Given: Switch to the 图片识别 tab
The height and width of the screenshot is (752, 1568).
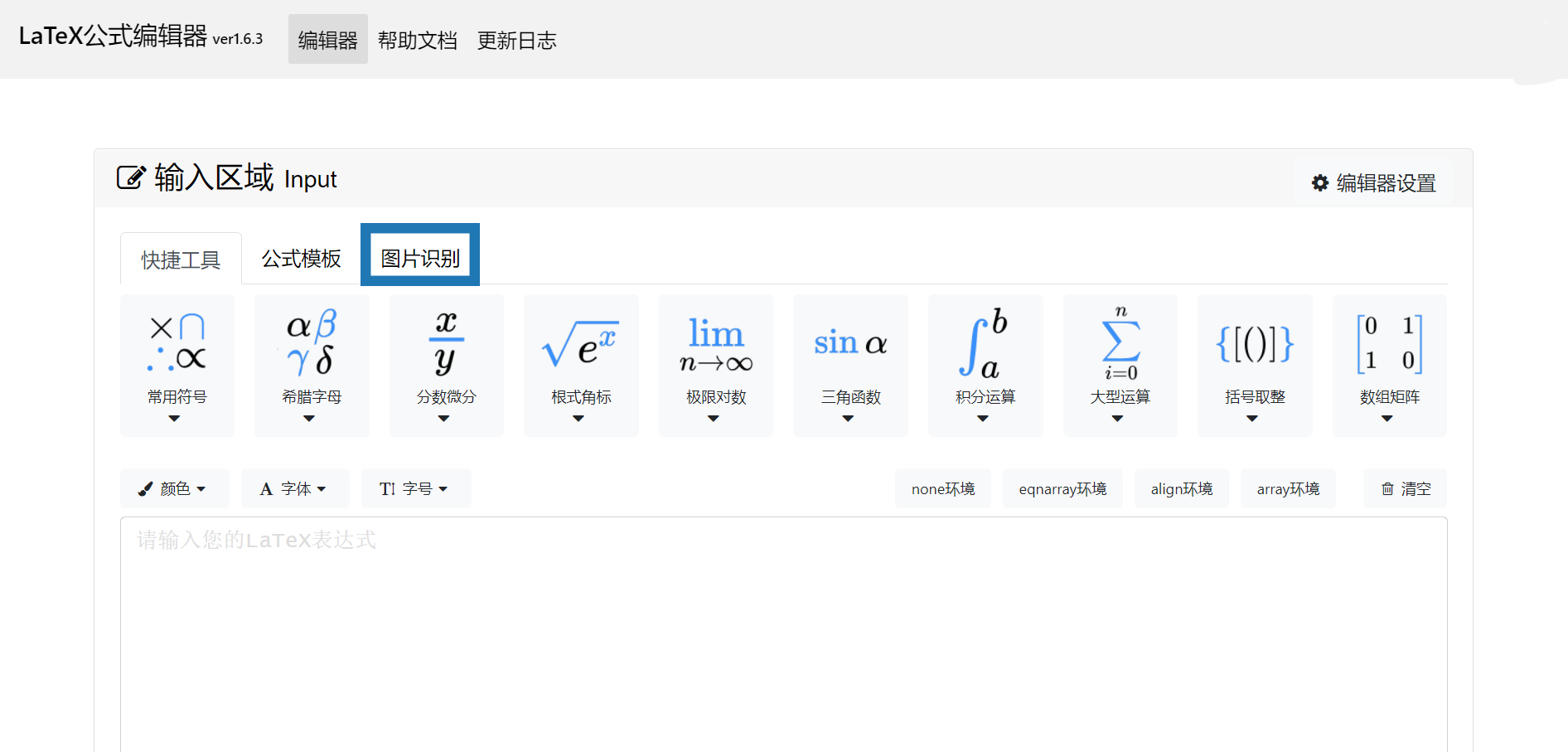Looking at the screenshot, I should [420, 258].
